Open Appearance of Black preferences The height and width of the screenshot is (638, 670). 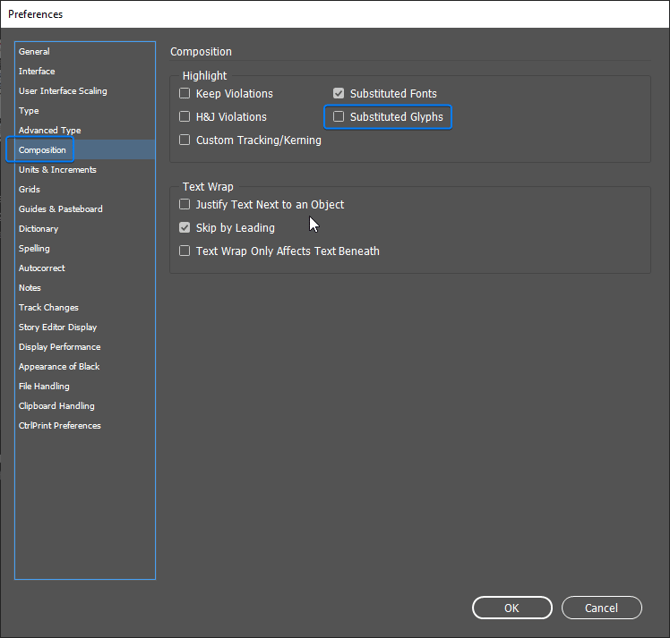(59, 367)
